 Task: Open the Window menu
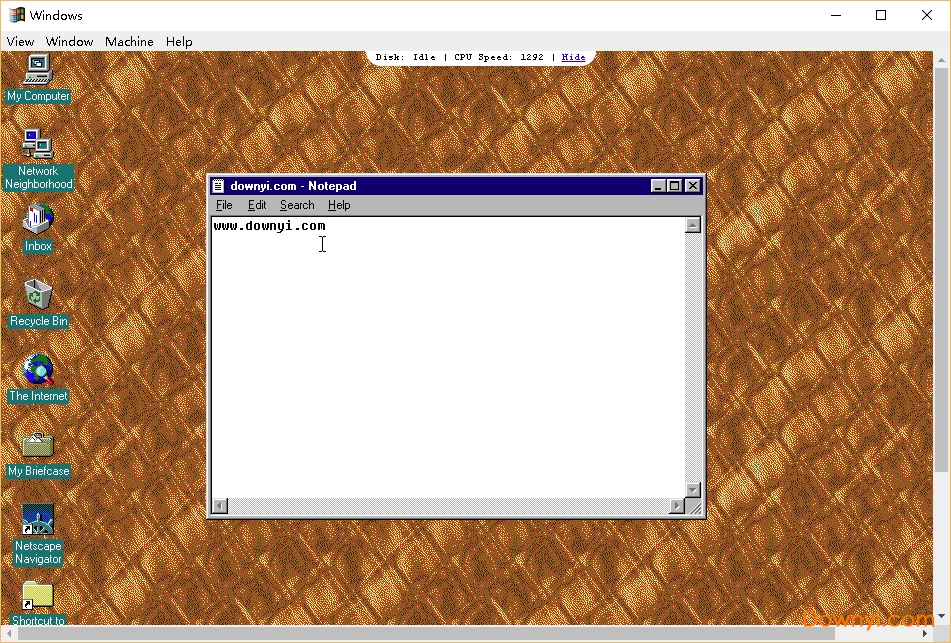click(69, 41)
